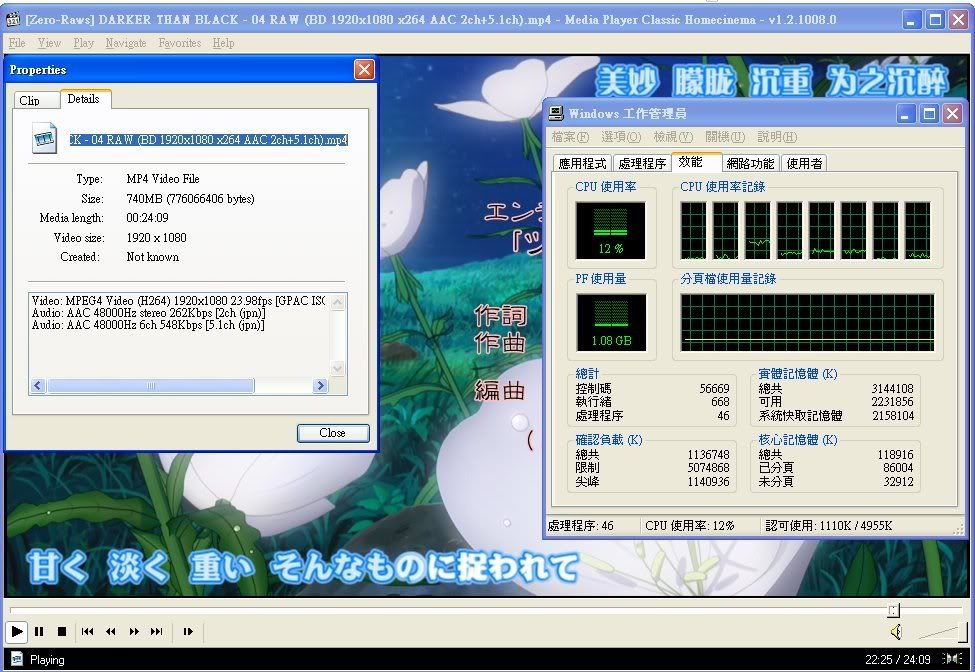
Task: Click the file name field in Properties
Action: point(208,139)
